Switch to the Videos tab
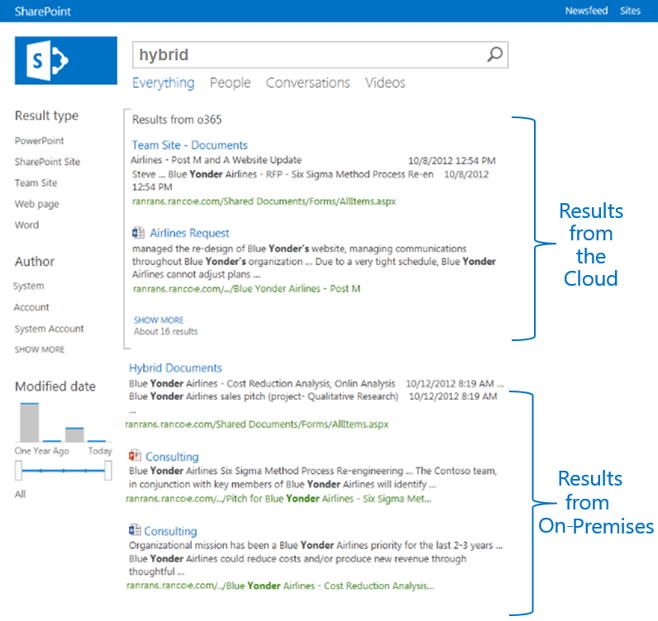 click(385, 83)
